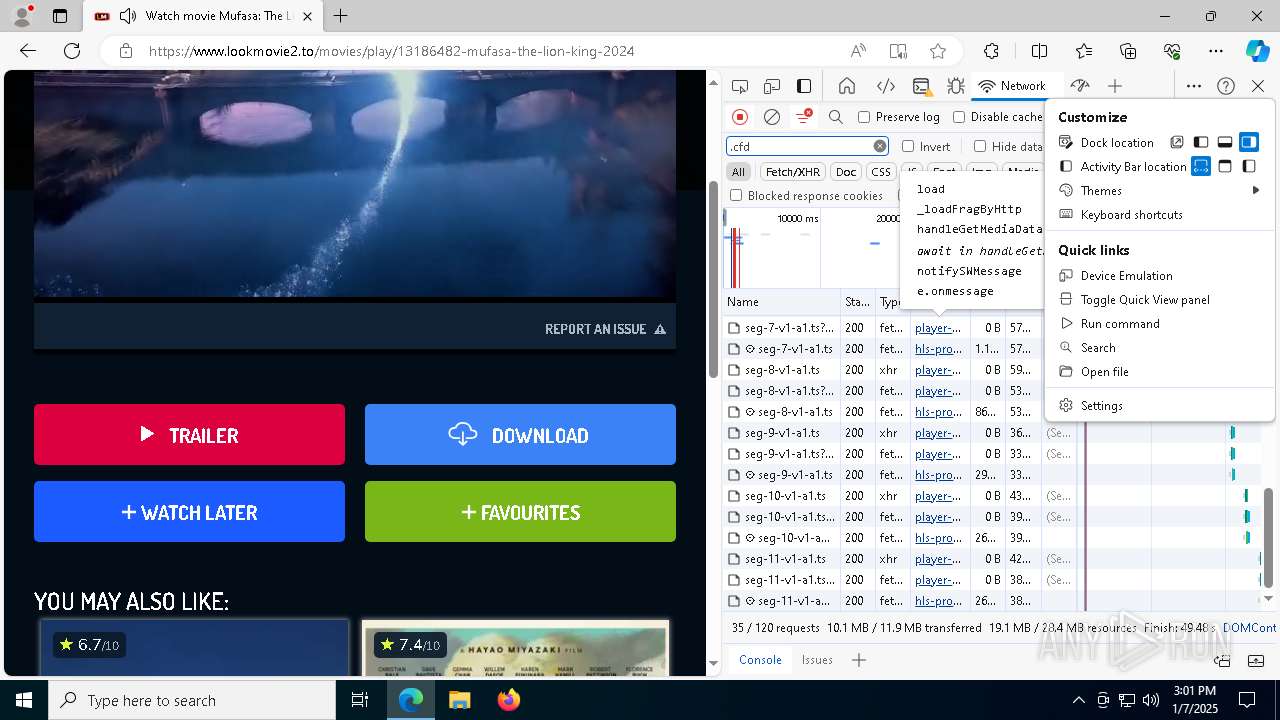This screenshot has width=1280, height=720.
Task: Select the CSS type filter
Action: pyautogui.click(x=880, y=172)
